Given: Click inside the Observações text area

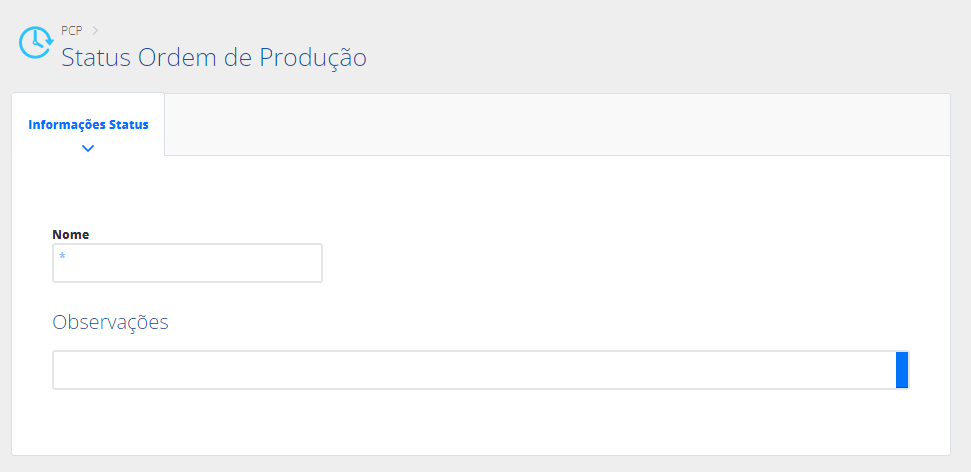Looking at the screenshot, I should (x=474, y=370).
